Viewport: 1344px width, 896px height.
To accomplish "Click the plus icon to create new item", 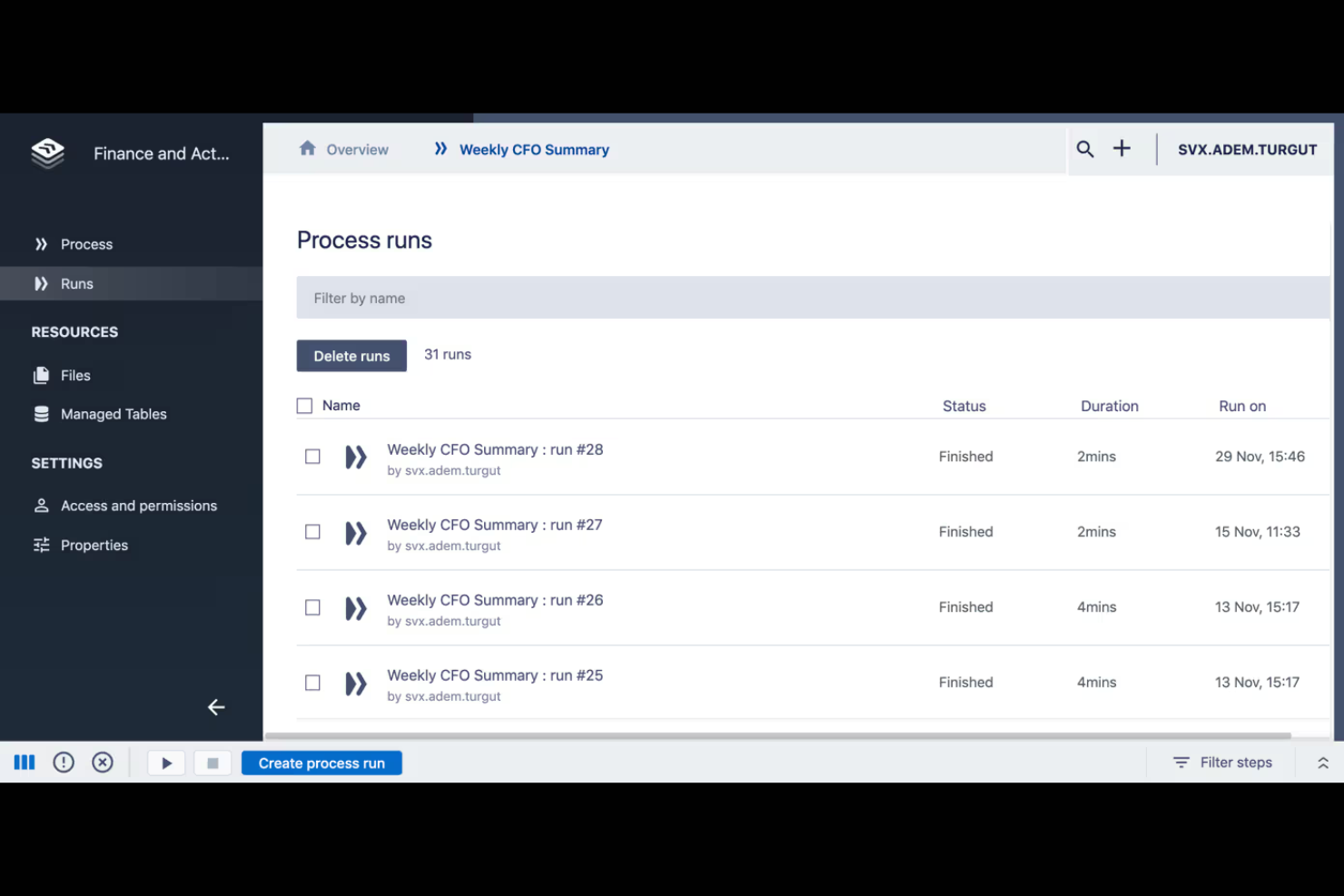I will point(1122,148).
